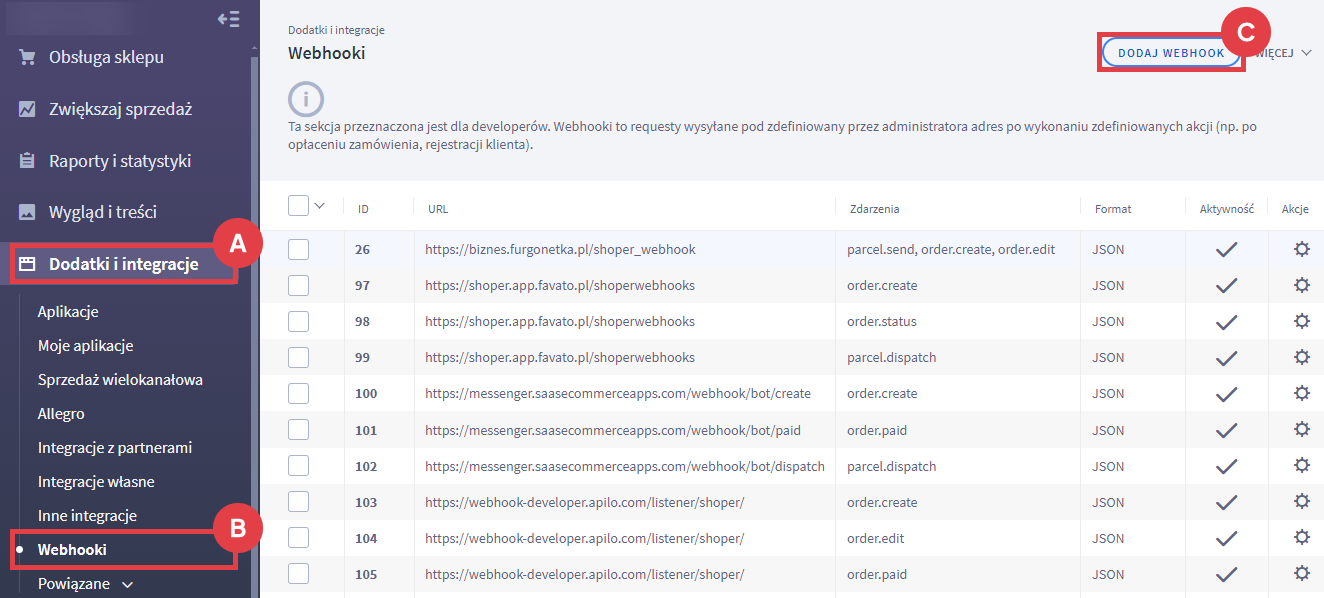Open the select-all dropdown arrow in header
The image size is (1324, 598).
(320, 206)
